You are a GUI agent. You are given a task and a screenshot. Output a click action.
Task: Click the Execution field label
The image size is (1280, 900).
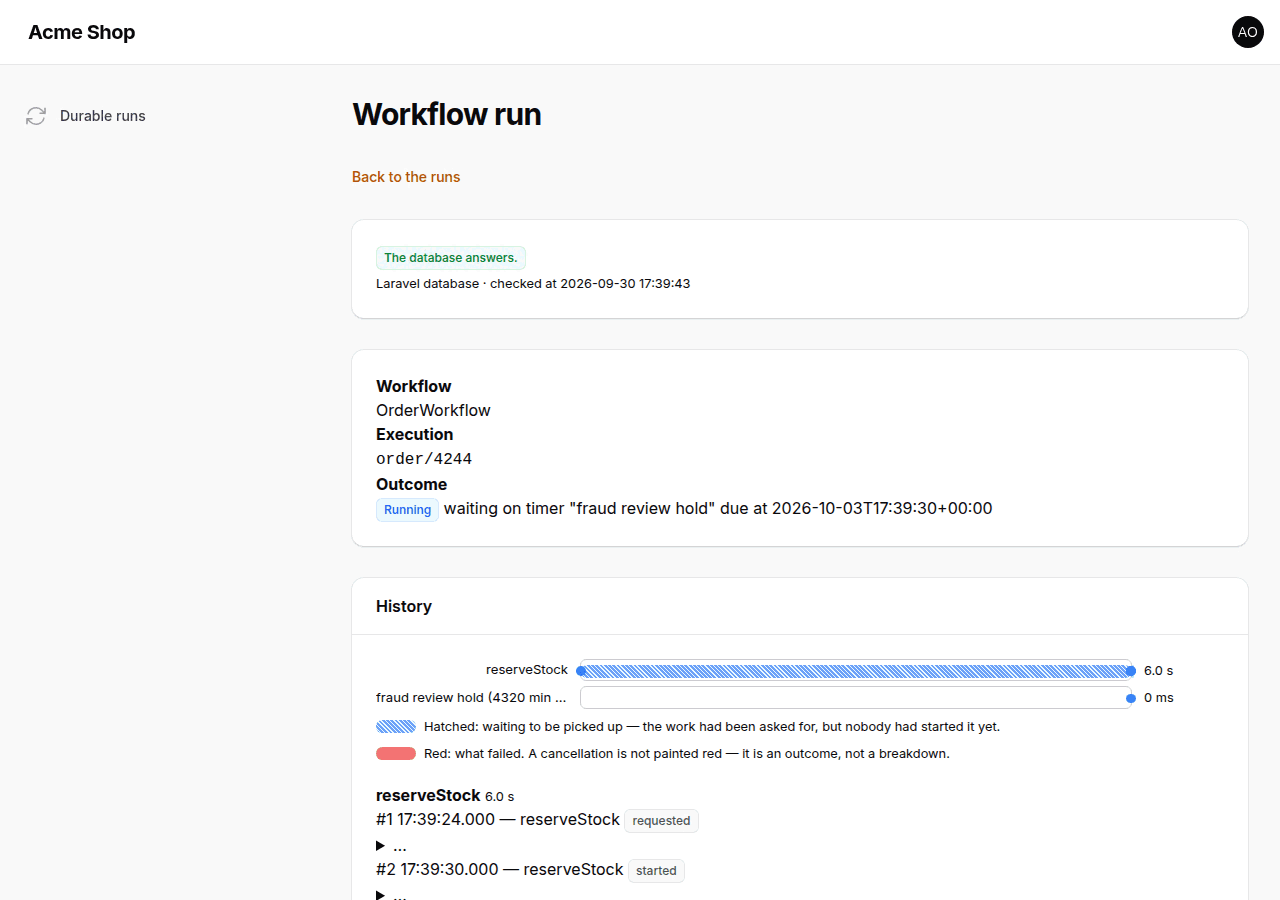point(415,435)
